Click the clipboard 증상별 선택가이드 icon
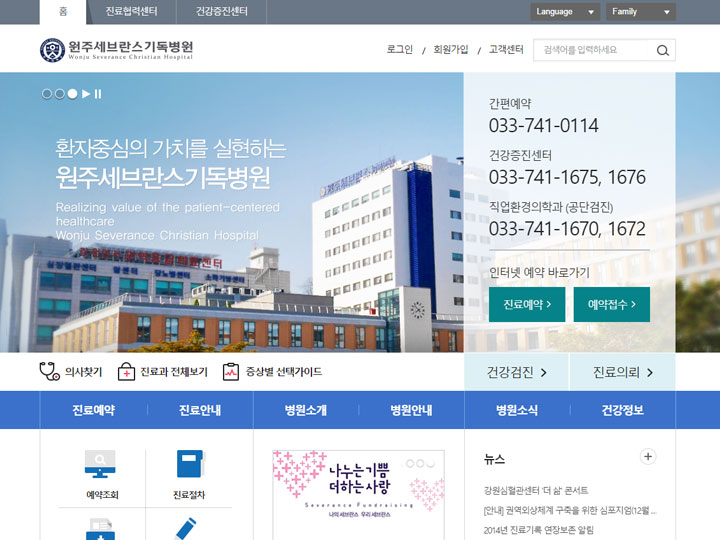The image size is (720, 540). pyautogui.click(x=231, y=371)
